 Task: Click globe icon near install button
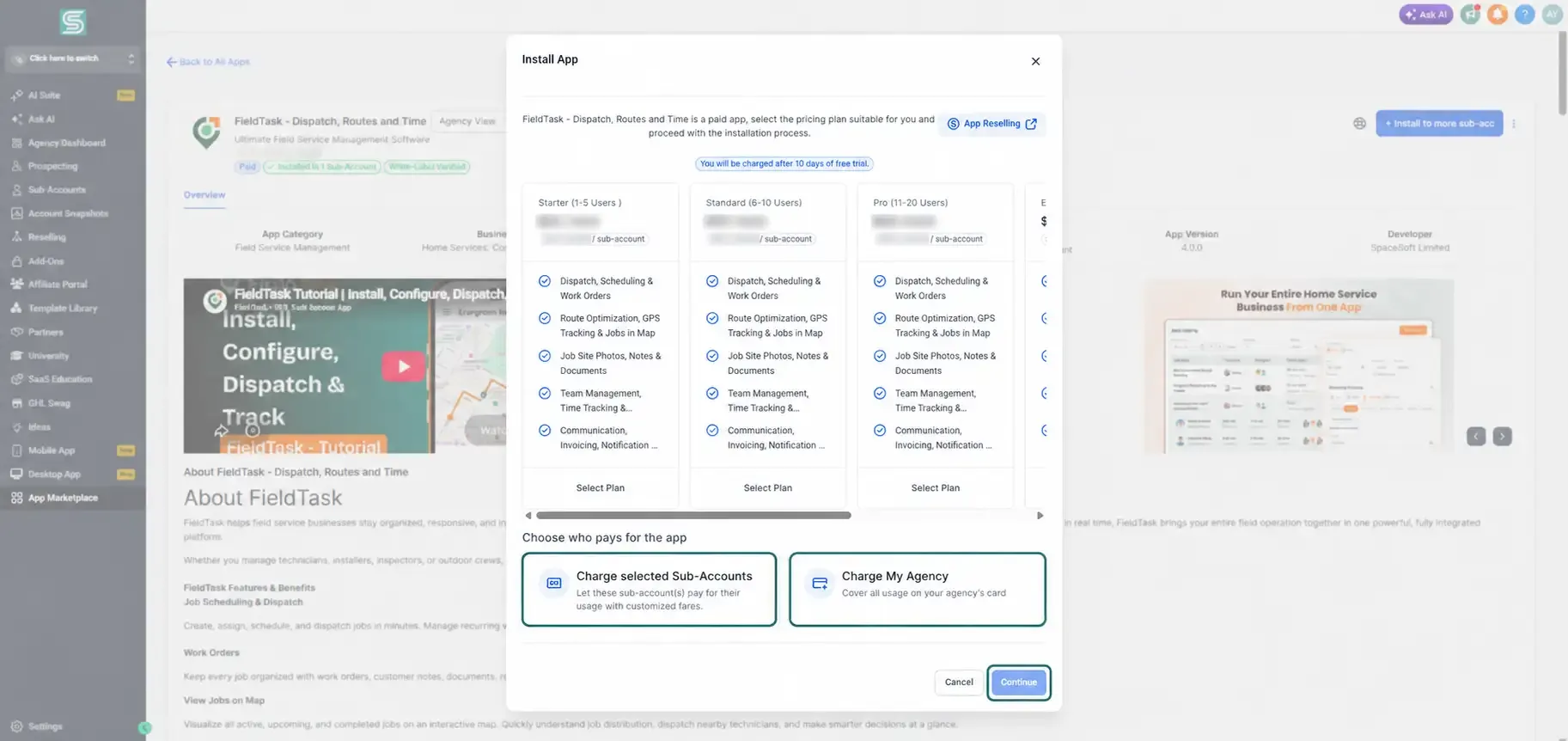click(1359, 124)
